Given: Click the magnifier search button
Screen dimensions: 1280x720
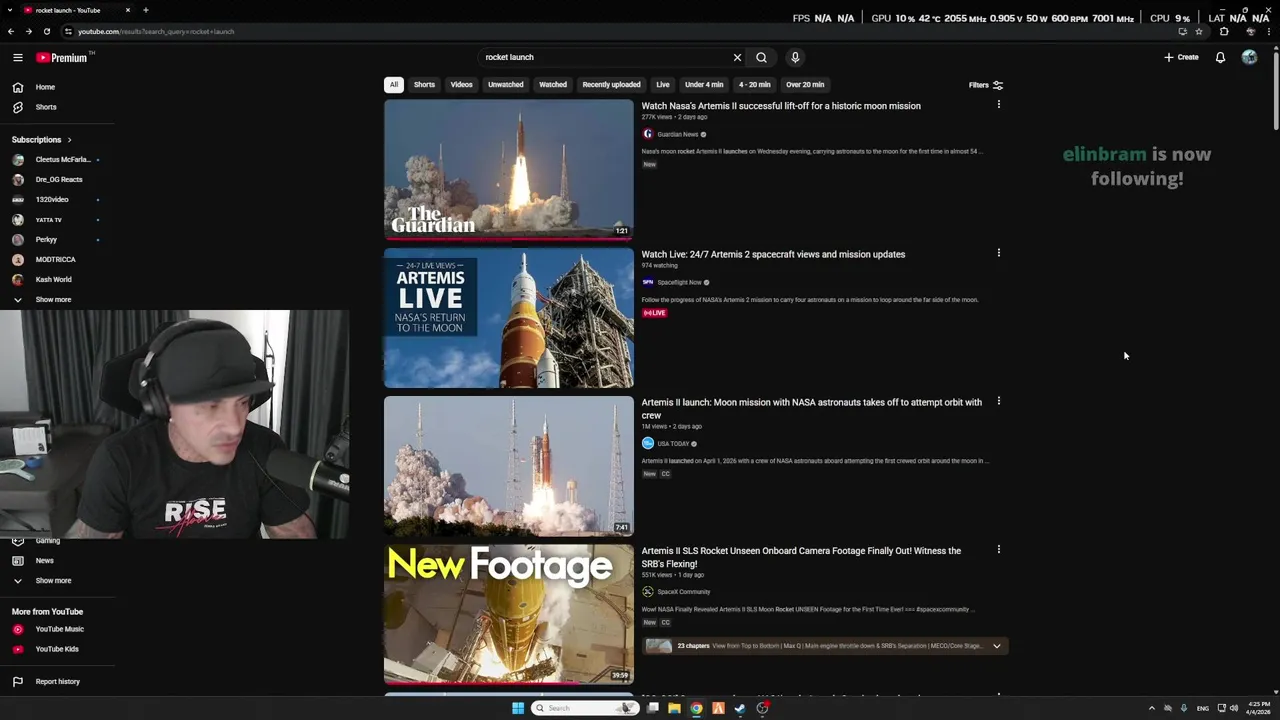Looking at the screenshot, I should (761, 58).
